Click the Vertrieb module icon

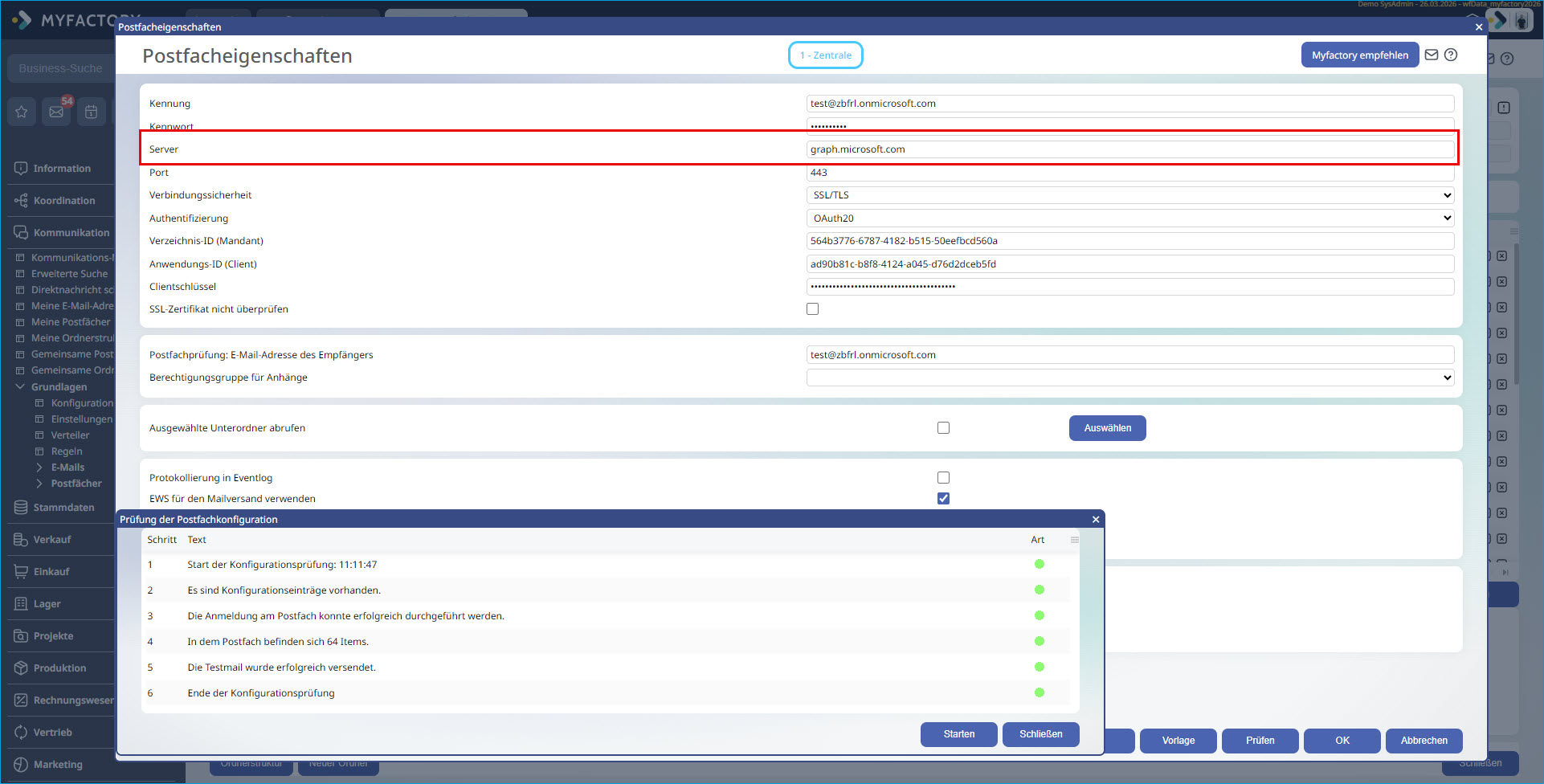[21, 733]
